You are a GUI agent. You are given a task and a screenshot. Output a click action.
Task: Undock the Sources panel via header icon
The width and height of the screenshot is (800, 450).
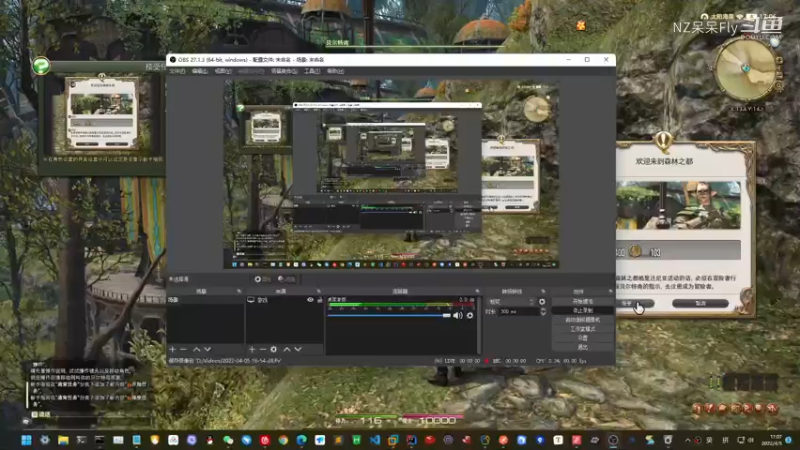[x=319, y=291]
